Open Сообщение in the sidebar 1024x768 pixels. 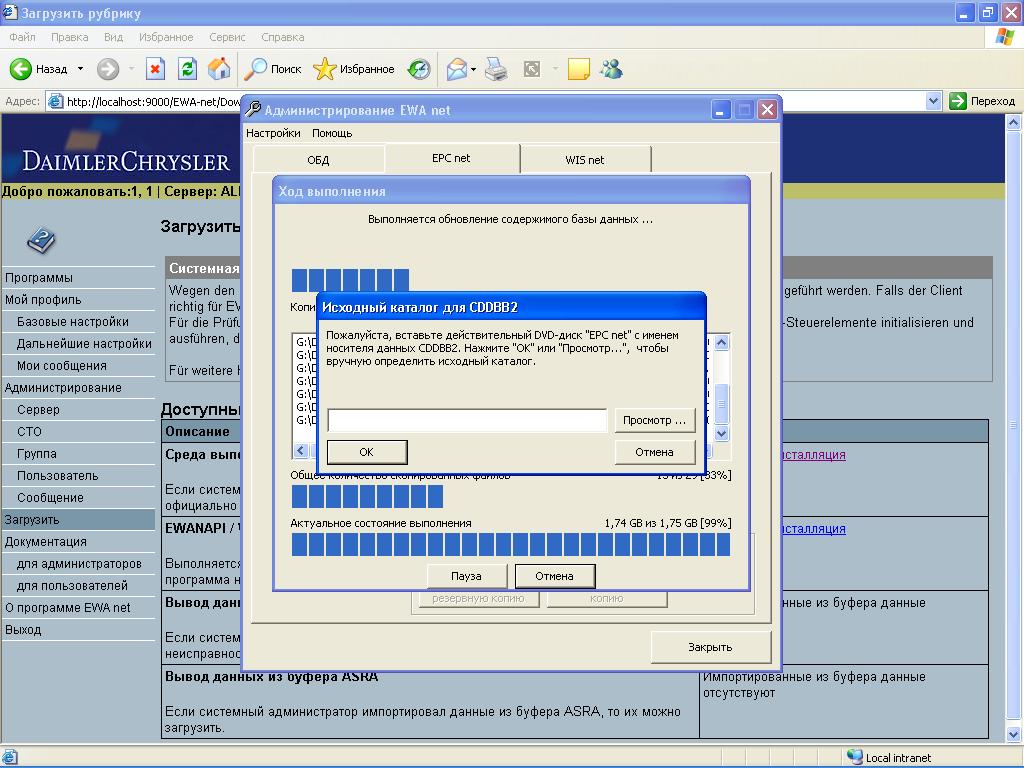[x=50, y=498]
